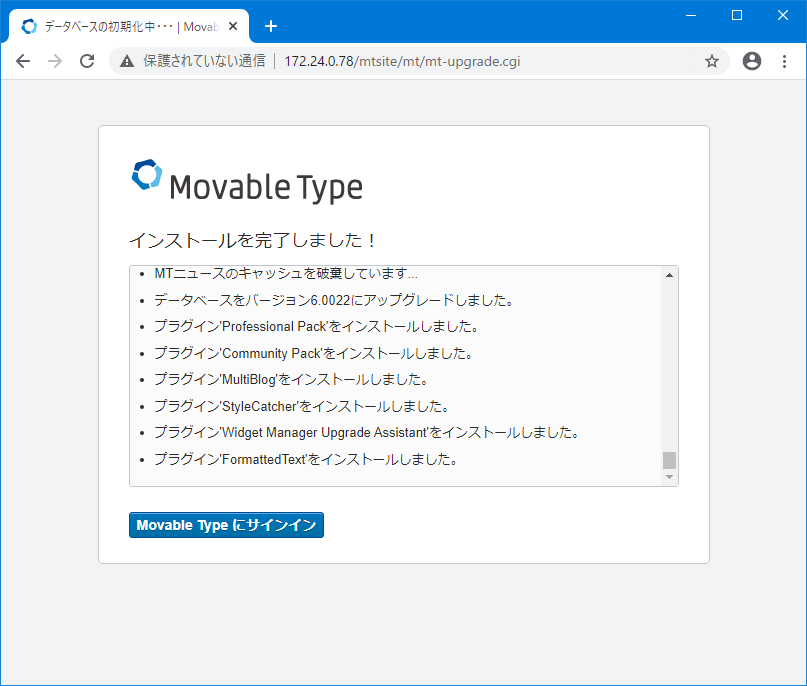Bookmark this page with the star icon
807x686 pixels.
click(x=712, y=61)
